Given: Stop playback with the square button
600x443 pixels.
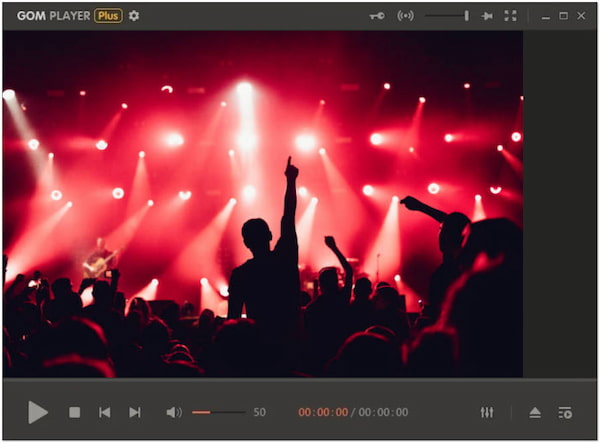Looking at the screenshot, I should 74,412.
